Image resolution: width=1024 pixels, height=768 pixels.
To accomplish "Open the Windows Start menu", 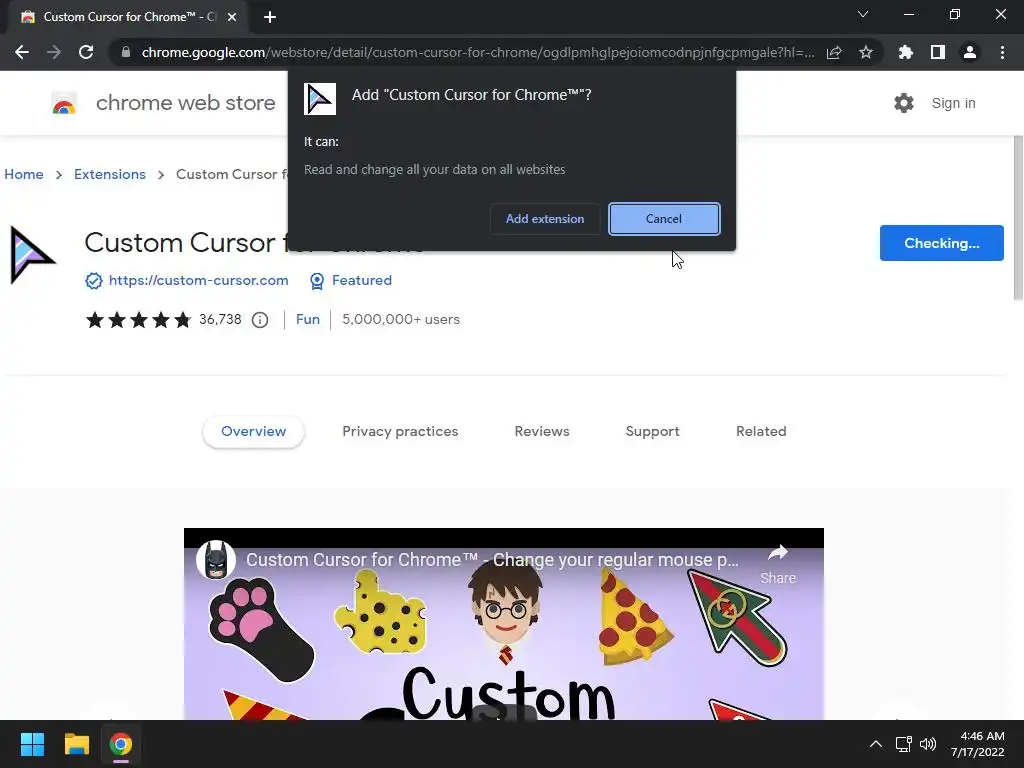I will click(x=32, y=744).
